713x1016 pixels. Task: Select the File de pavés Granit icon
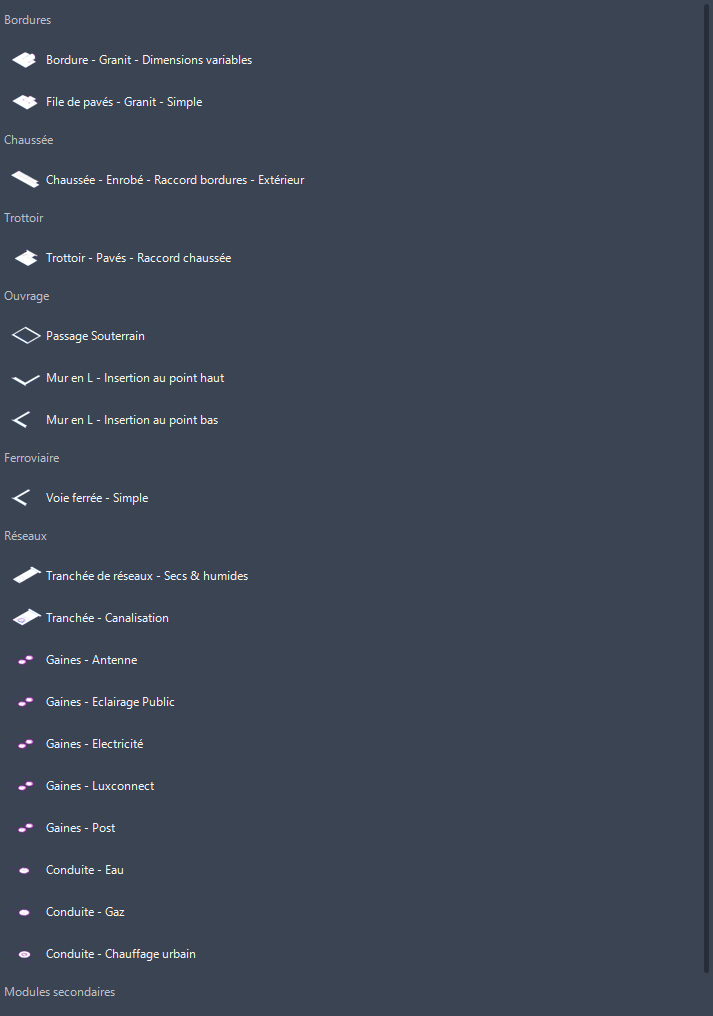[24, 102]
